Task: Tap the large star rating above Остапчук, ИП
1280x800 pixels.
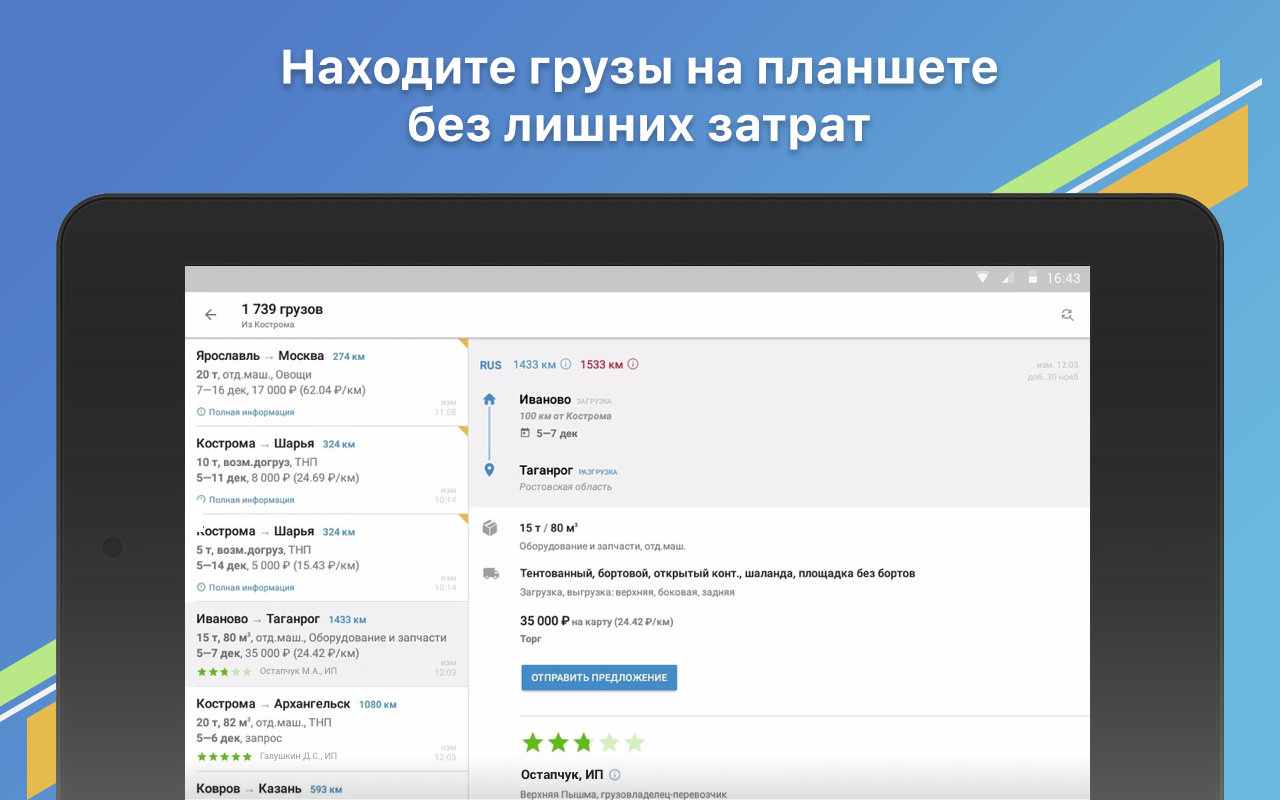Action: click(583, 742)
